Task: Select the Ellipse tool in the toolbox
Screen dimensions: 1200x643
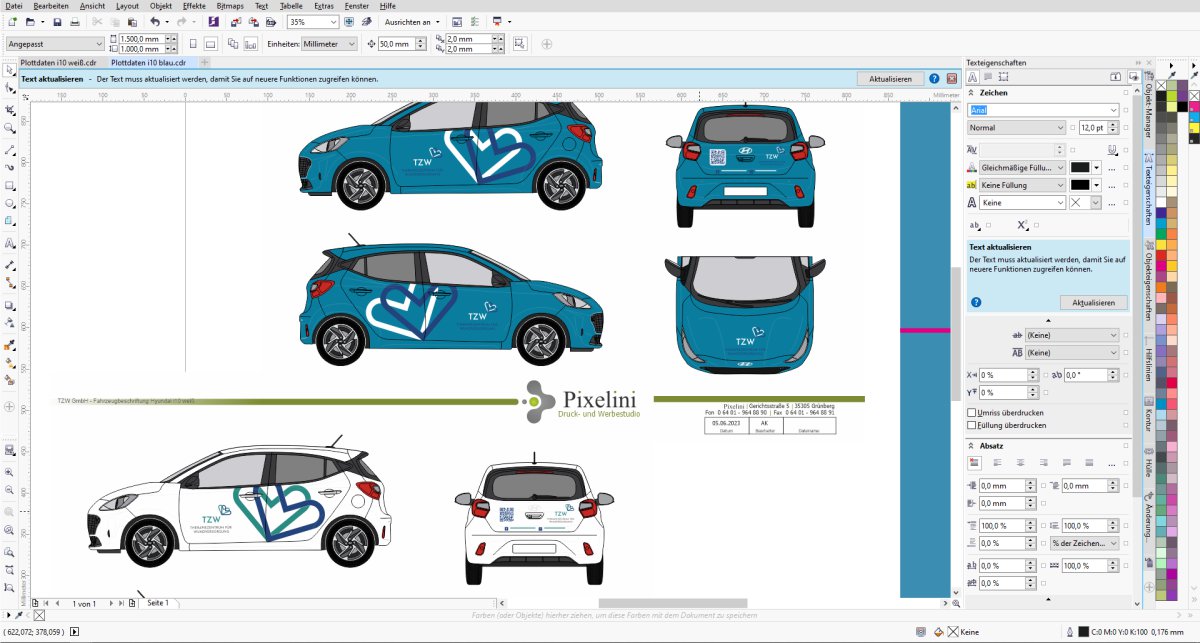Action: pos(10,203)
